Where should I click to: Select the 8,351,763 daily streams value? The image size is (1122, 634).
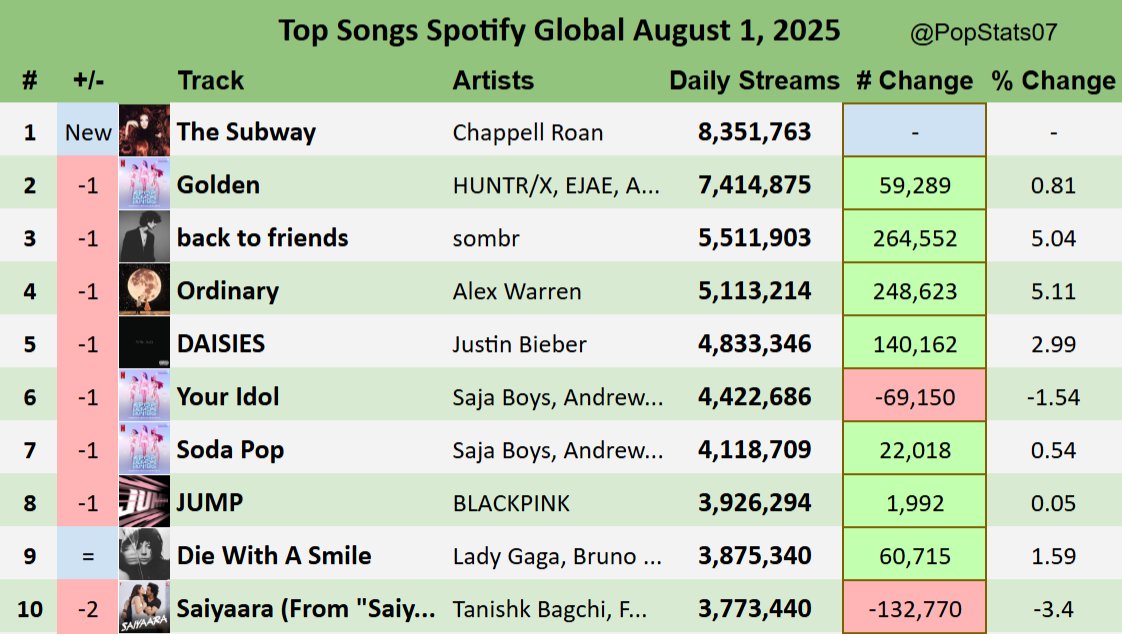tap(754, 132)
